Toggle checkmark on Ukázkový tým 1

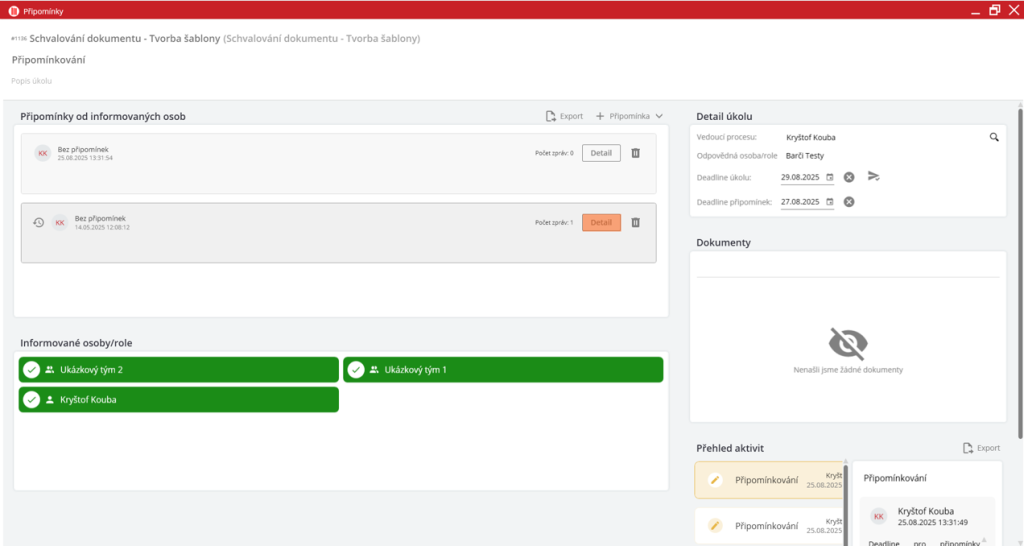click(x=356, y=370)
